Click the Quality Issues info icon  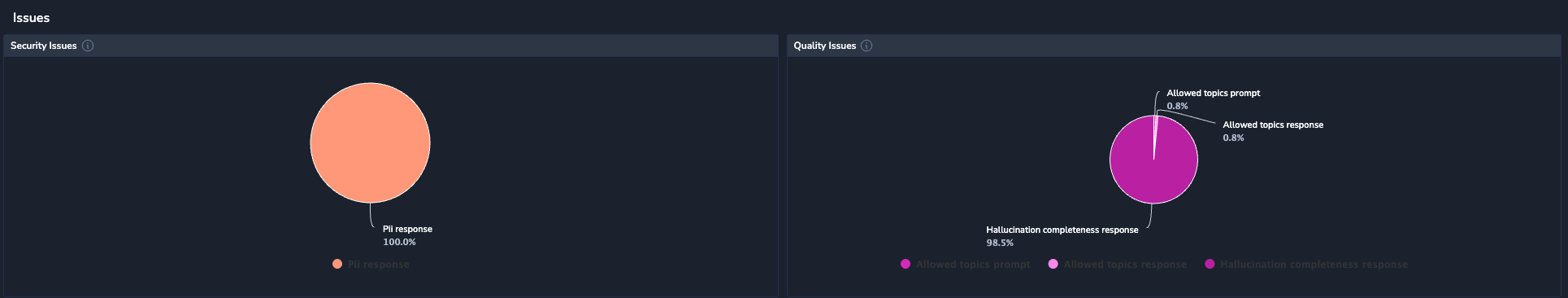867,46
